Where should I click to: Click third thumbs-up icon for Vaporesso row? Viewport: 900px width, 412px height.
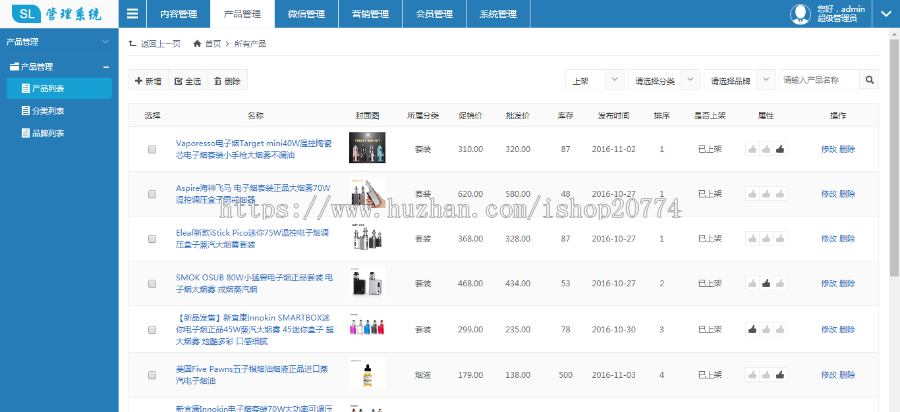tap(780, 149)
